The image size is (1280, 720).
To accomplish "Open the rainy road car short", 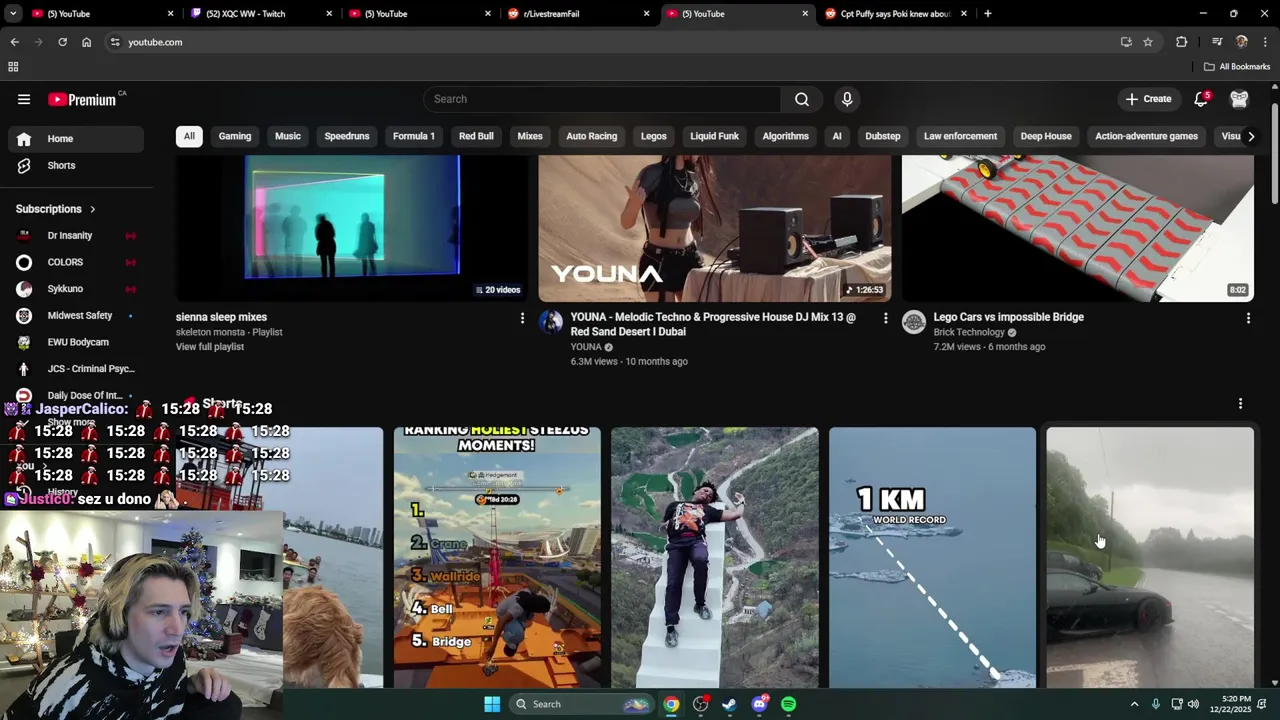I will [x=1150, y=557].
